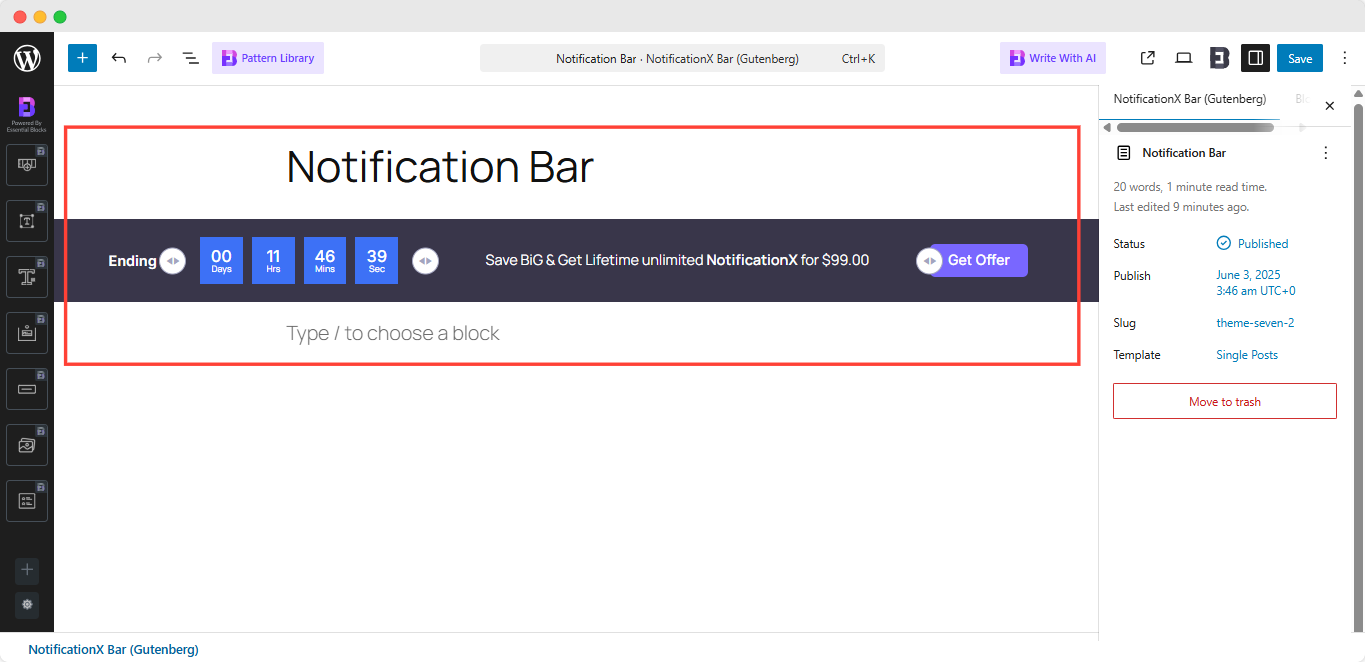Click the Ending countdown label

click(x=132, y=260)
